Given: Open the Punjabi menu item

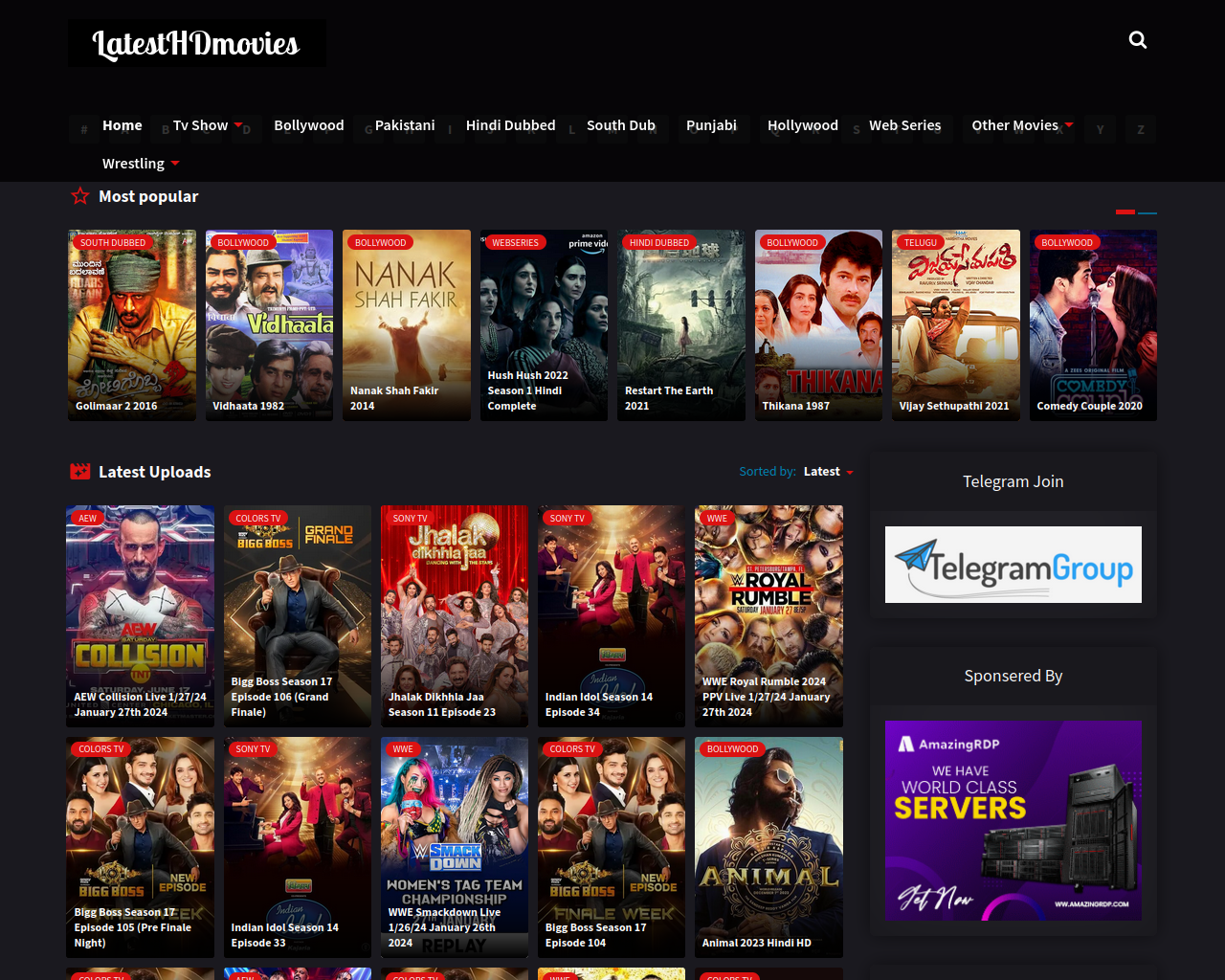Looking at the screenshot, I should click(x=712, y=125).
